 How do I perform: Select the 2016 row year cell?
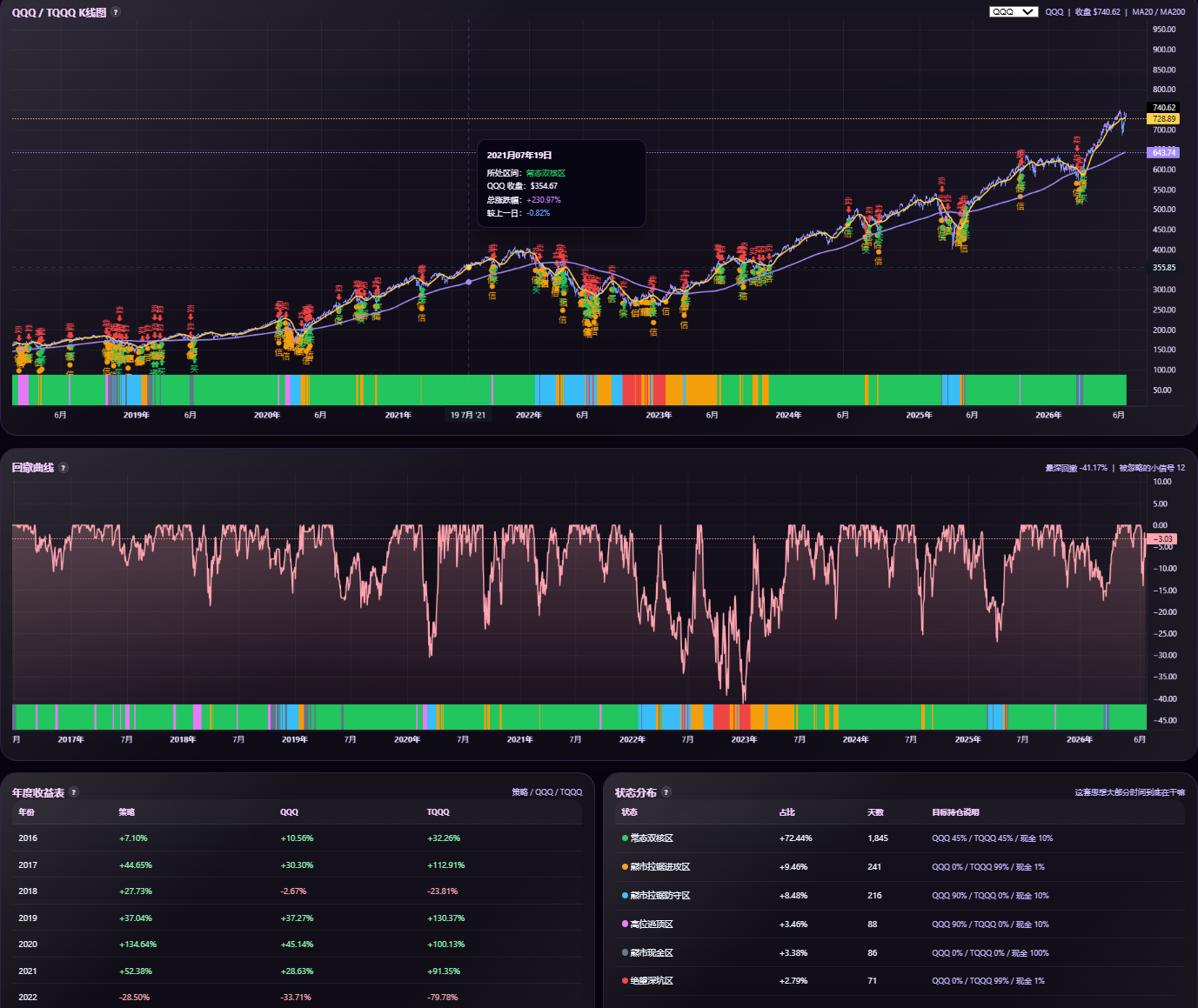[28, 838]
